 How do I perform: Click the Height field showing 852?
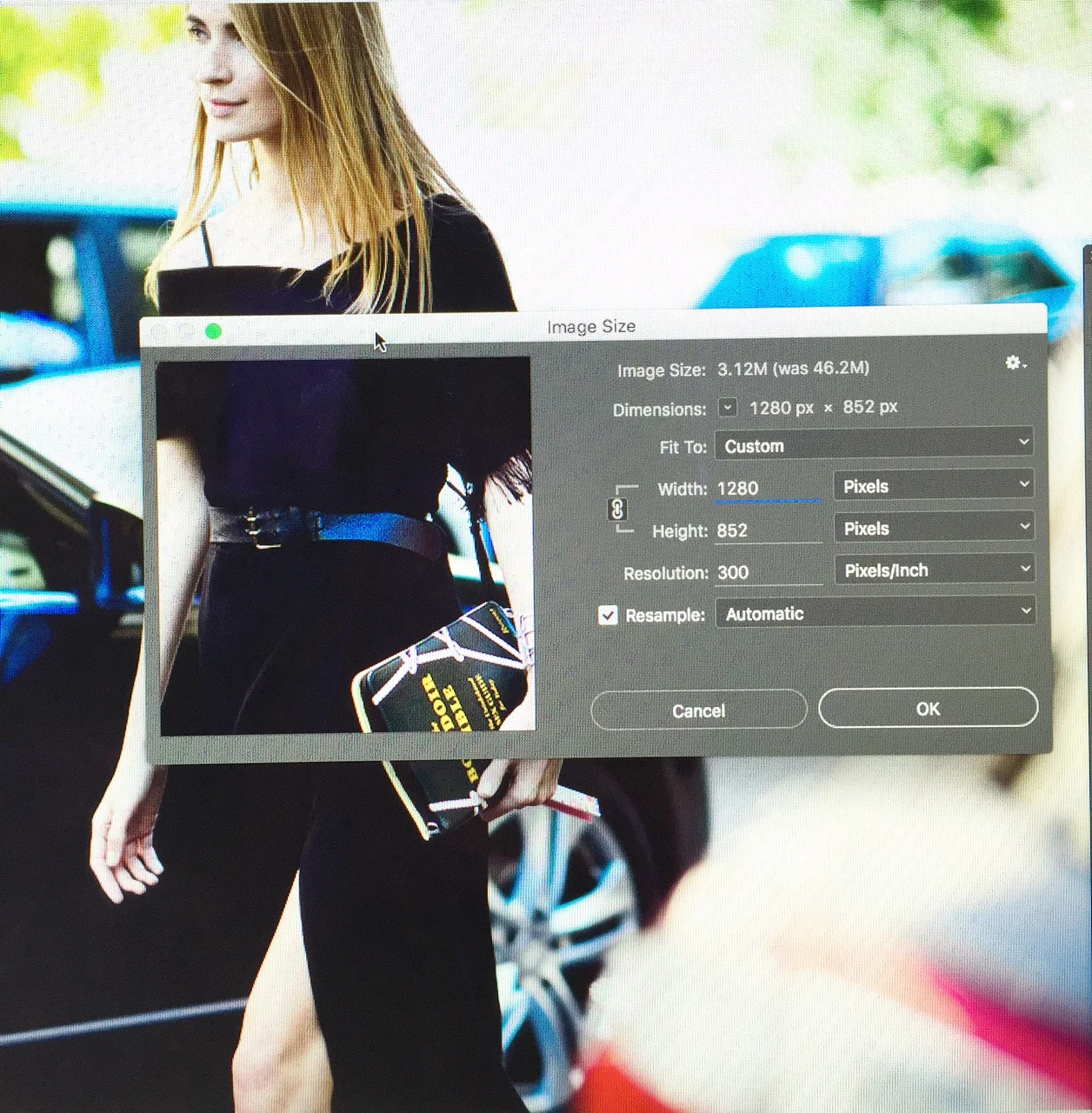(x=769, y=530)
